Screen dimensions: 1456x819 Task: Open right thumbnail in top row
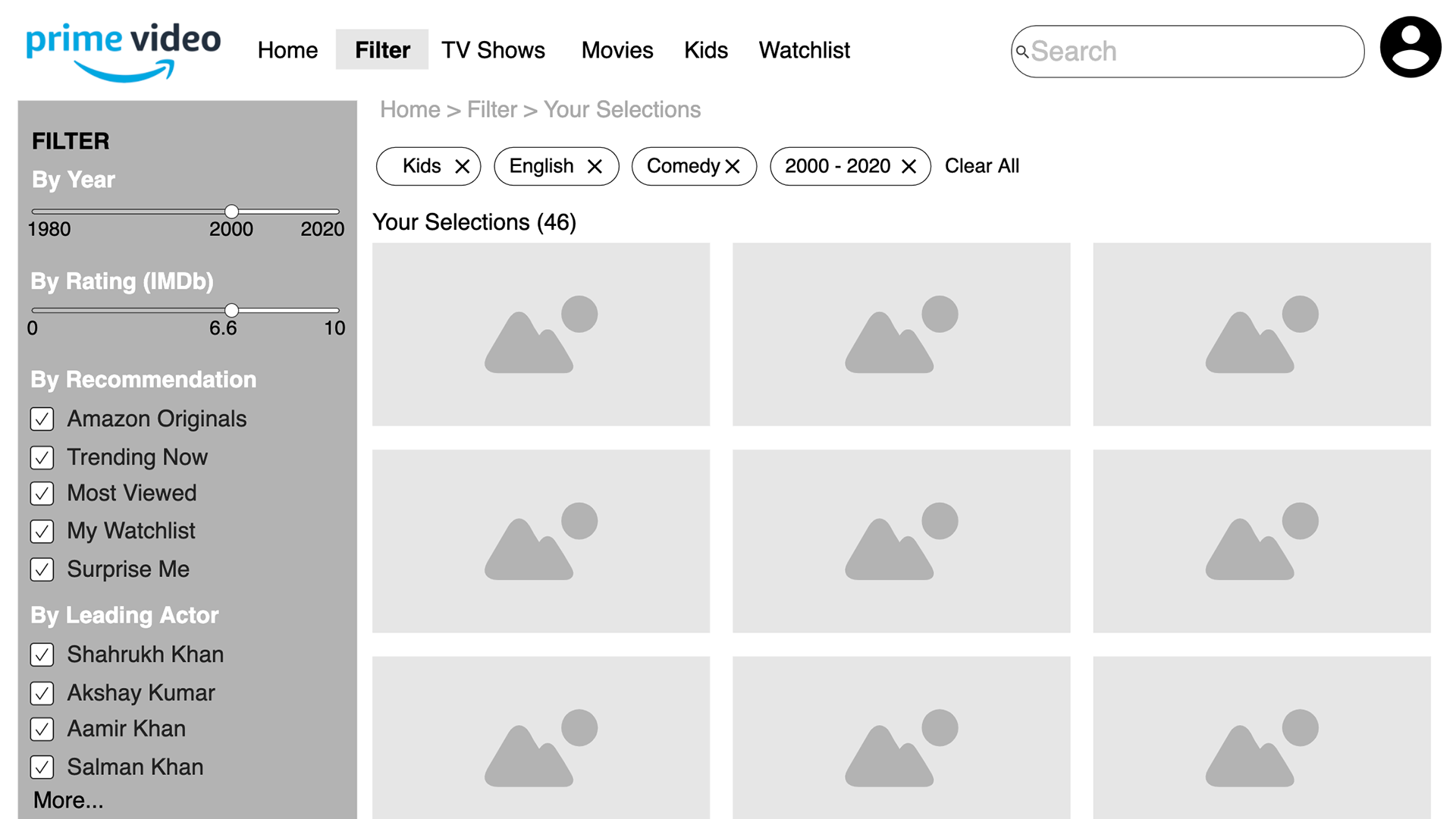point(1262,334)
